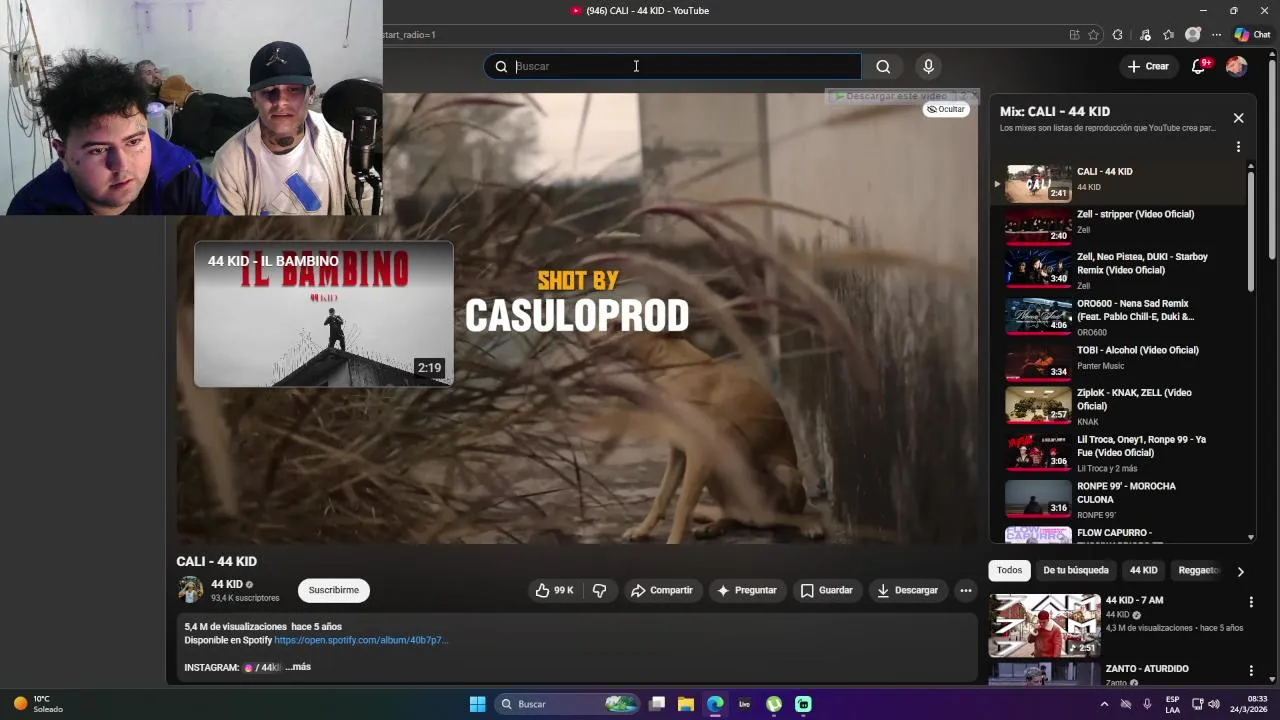Viewport: 1280px width, 720px height.
Task: Open green chat app taskbar icon
Action: (803, 704)
